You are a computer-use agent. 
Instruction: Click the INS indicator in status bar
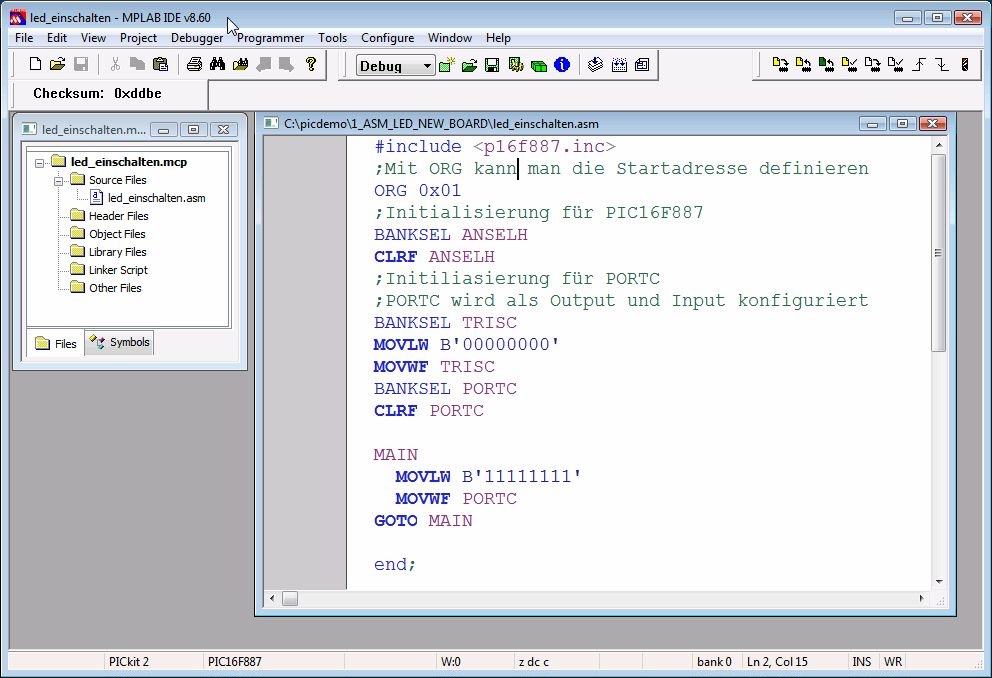[861, 662]
